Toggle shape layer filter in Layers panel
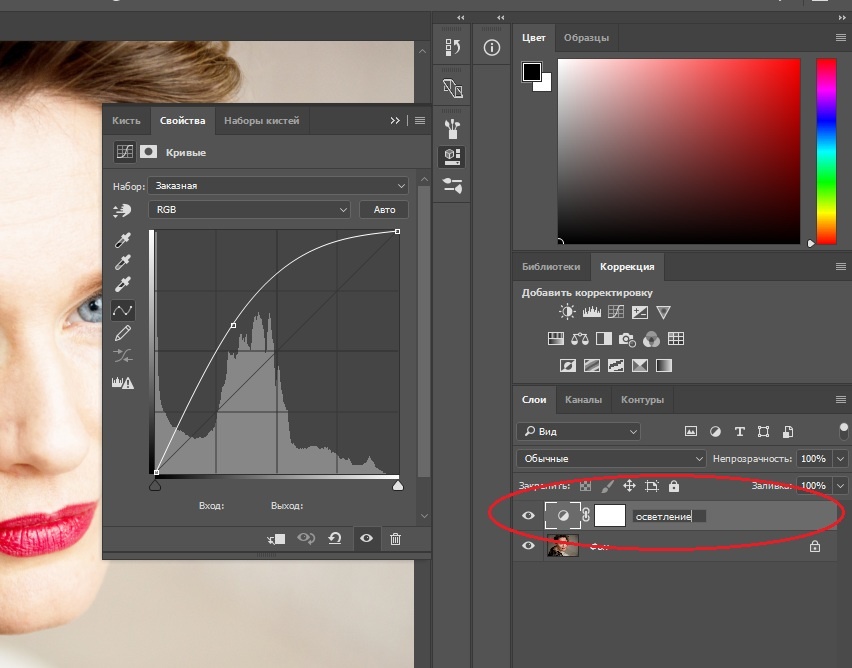The width and height of the screenshot is (852, 668). [x=763, y=432]
